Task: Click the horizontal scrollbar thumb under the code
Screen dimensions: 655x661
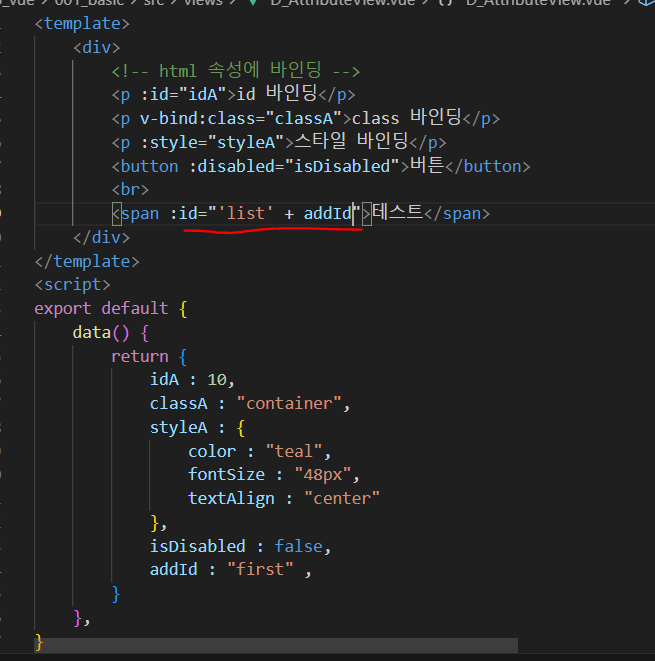Action: coord(276,645)
